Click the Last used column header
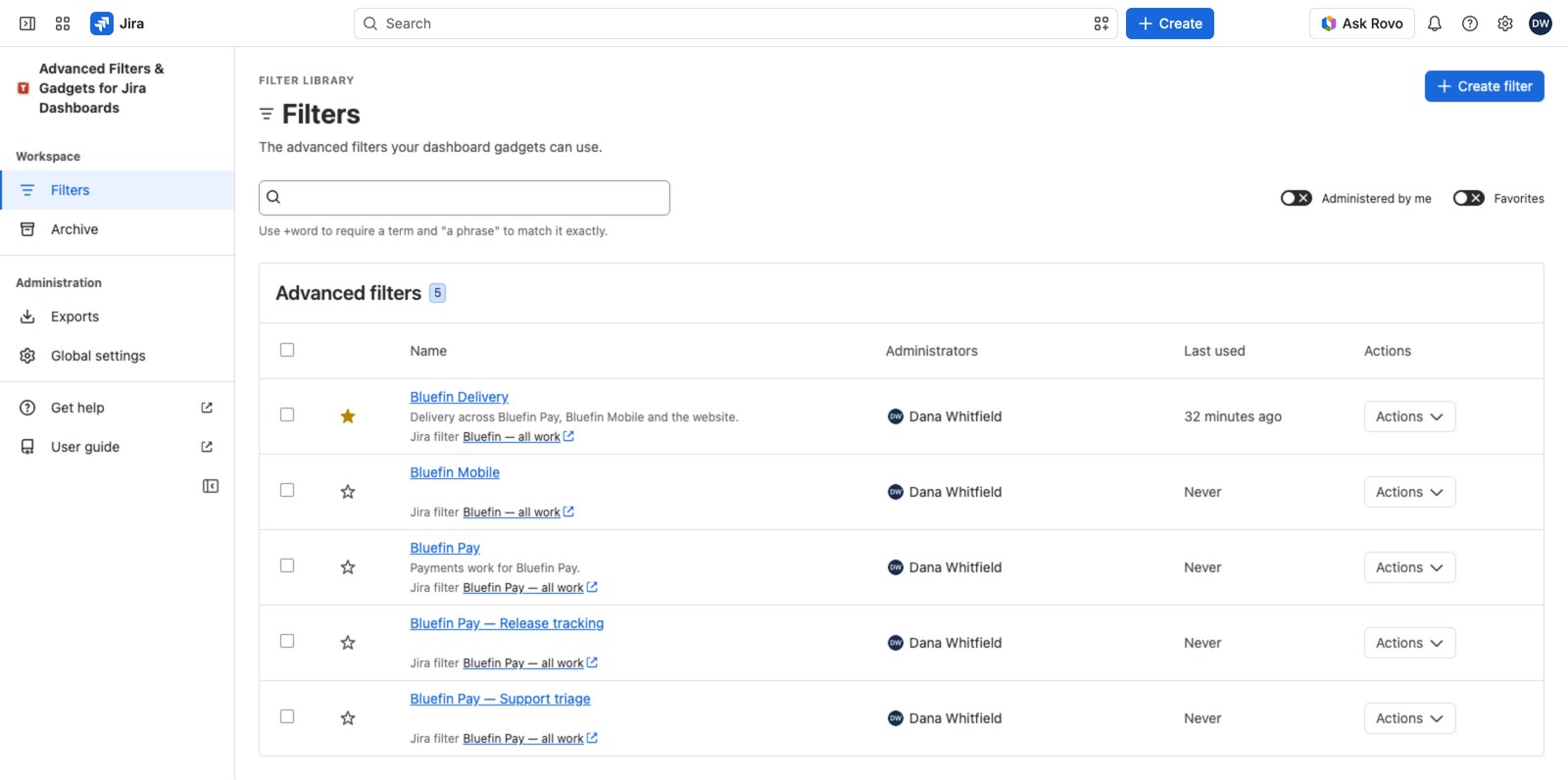Screen dimensions: 1568x780 tap(1214, 351)
